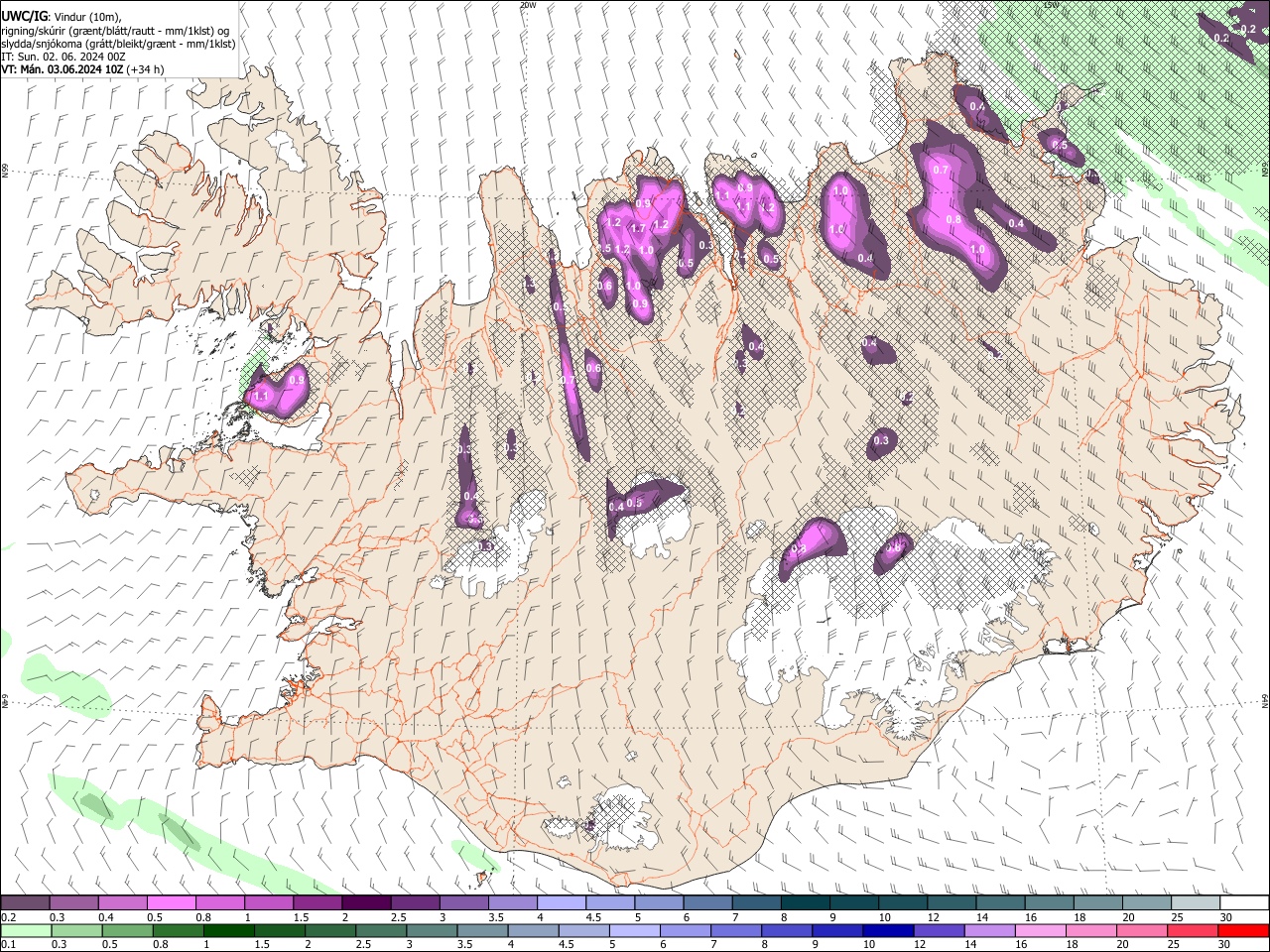The height and width of the screenshot is (952, 1270).
Task: Select the snow scale swatch between 6 and 7
Action: 707,903
